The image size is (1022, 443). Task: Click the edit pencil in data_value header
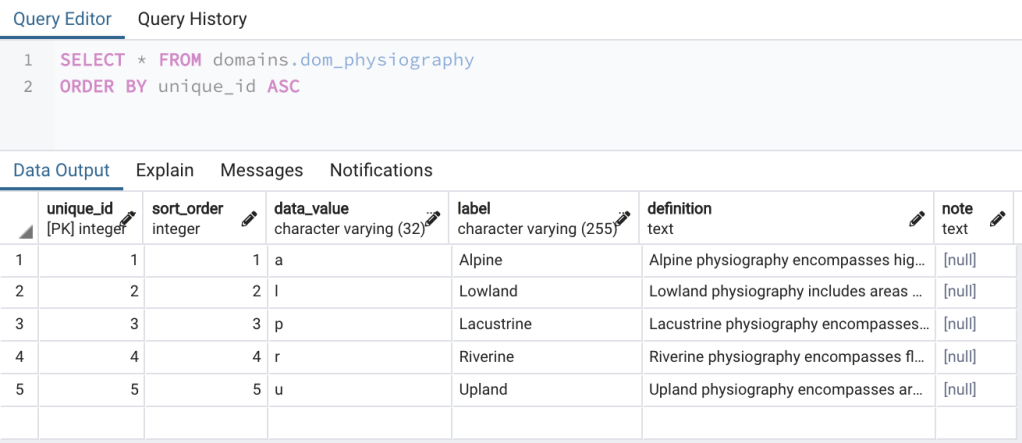point(432,219)
